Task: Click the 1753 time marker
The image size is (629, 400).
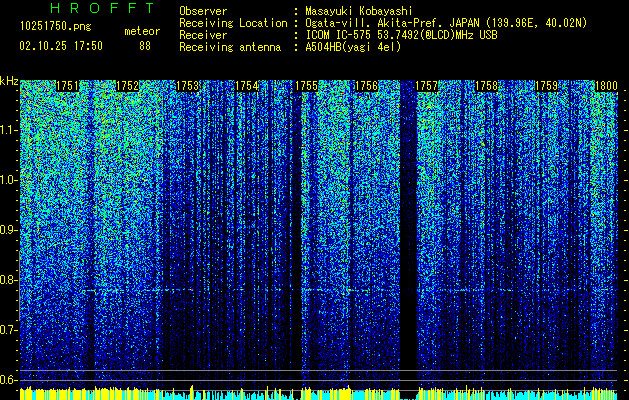Action: pyautogui.click(x=187, y=86)
